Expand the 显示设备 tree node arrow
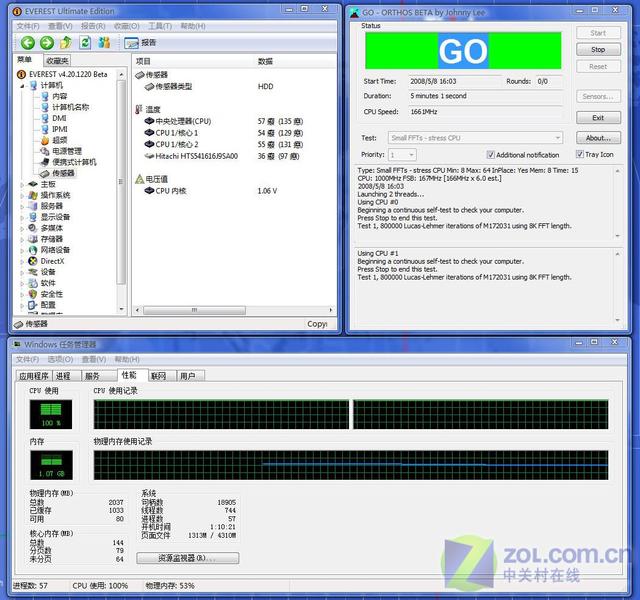The height and width of the screenshot is (600, 640). (22, 218)
